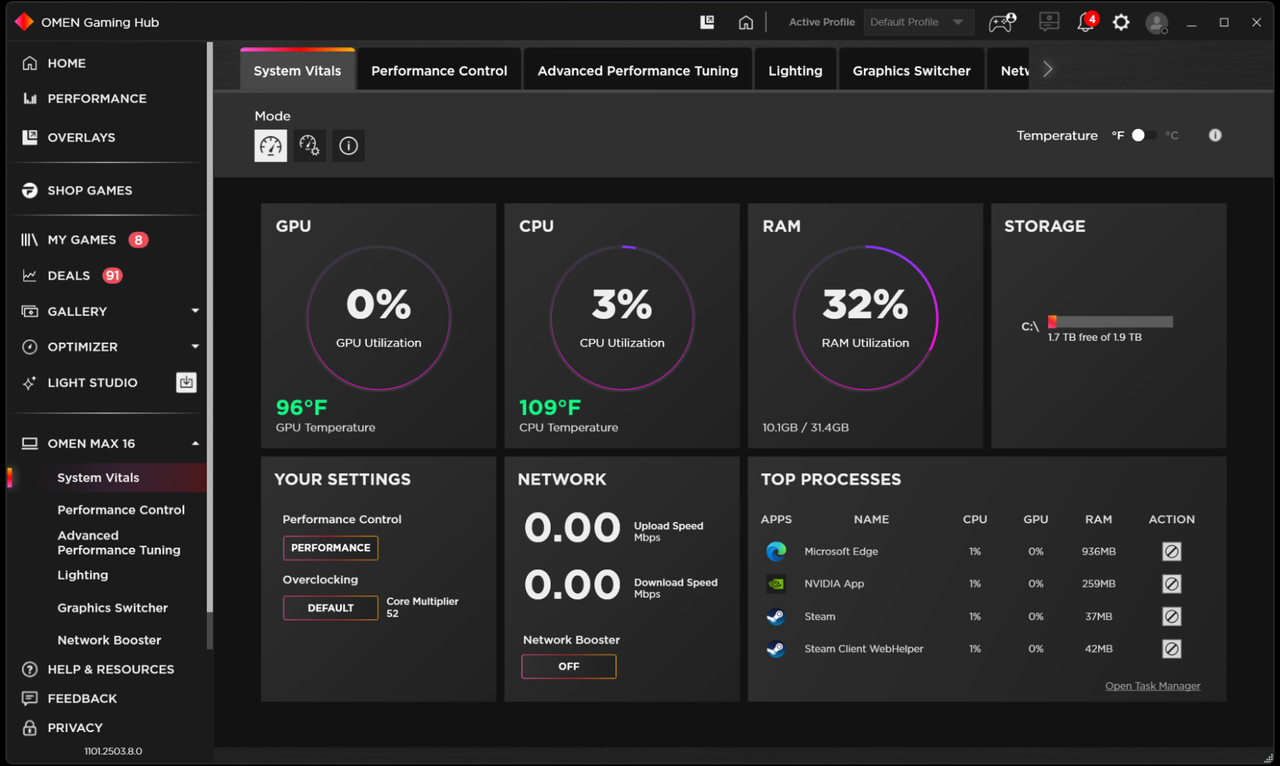1280x766 pixels.
Task: Select the gauge Mode icon
Action: 271,146
